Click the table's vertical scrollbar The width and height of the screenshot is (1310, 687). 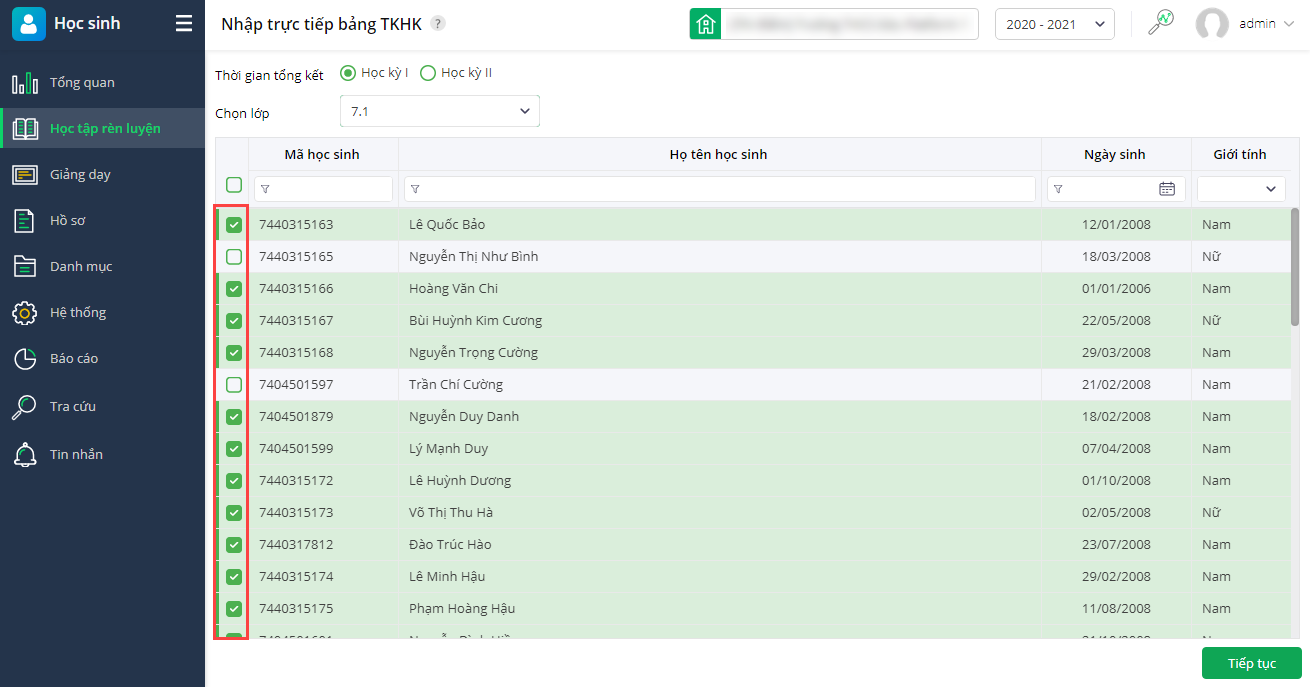point(1295,268)
